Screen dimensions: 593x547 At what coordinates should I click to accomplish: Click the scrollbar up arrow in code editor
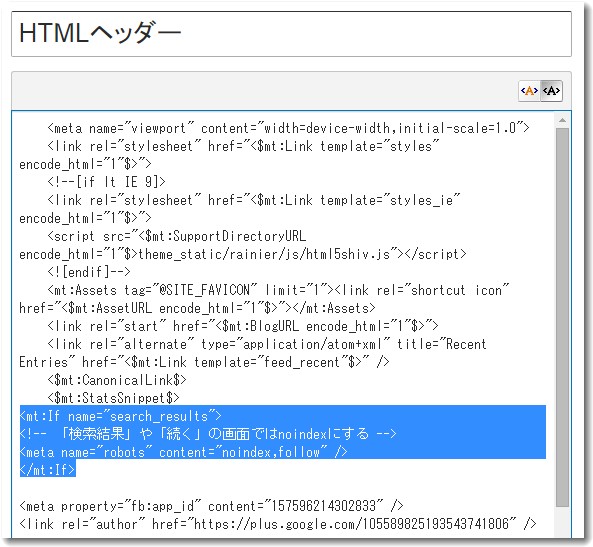pos(562,120)
